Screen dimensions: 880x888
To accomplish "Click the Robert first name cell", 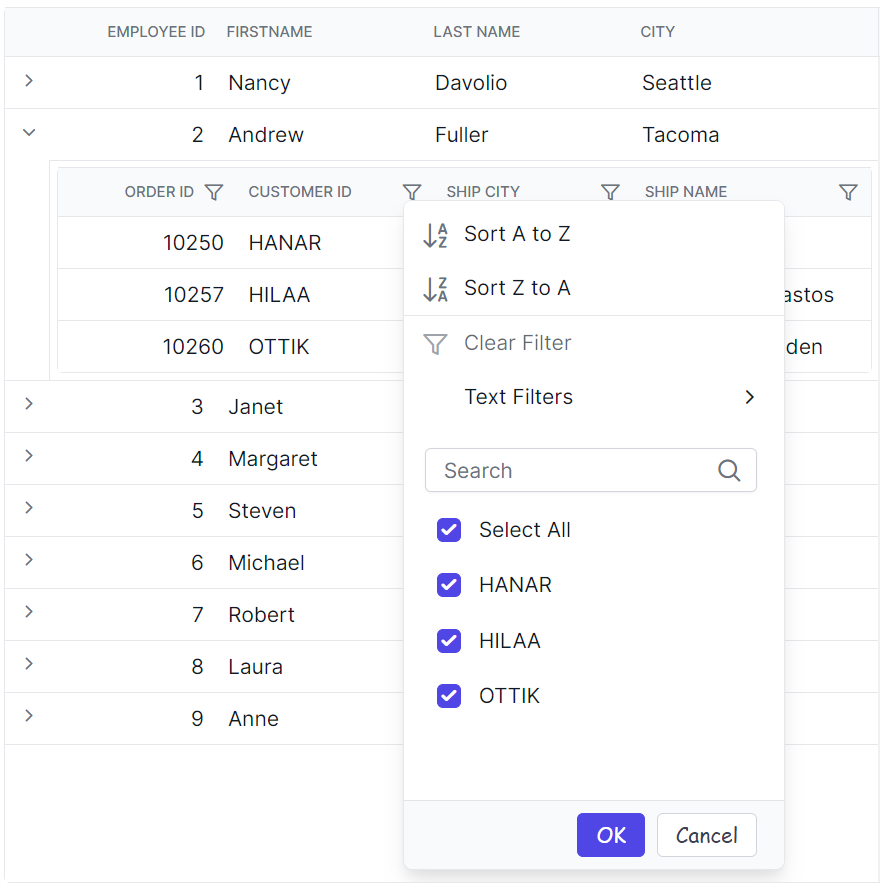I will [262, 615].
